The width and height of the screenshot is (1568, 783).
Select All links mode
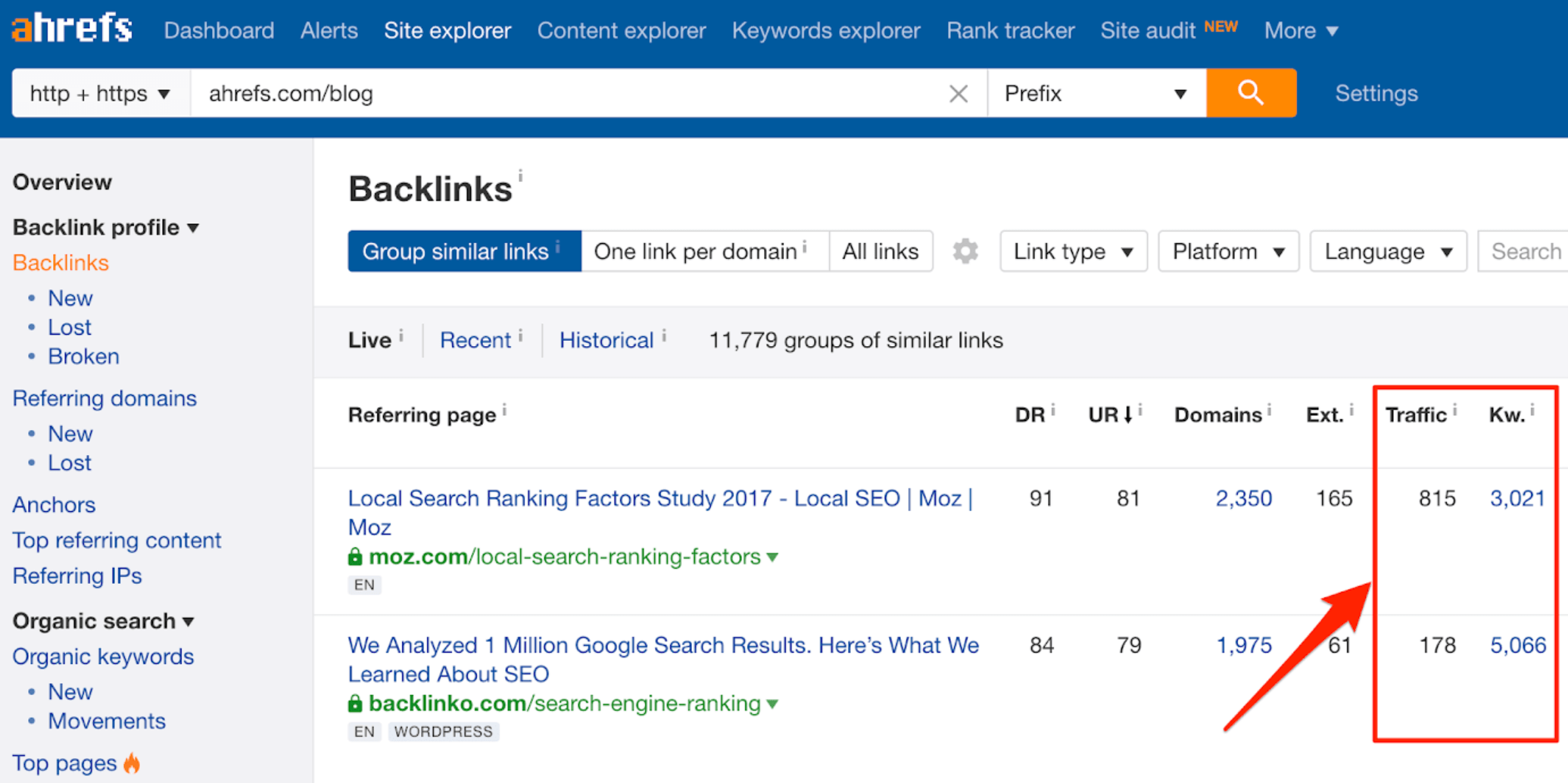pyautogui.click(x=881, y=251)
